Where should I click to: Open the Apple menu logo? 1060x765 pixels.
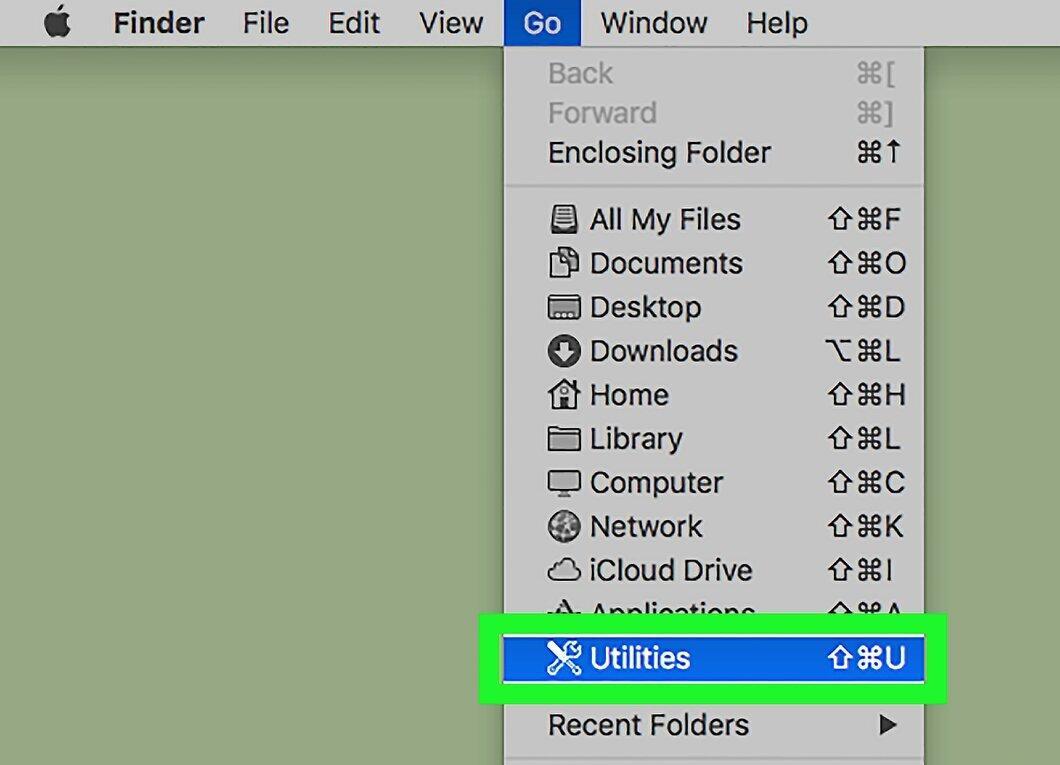pos(57,22)
